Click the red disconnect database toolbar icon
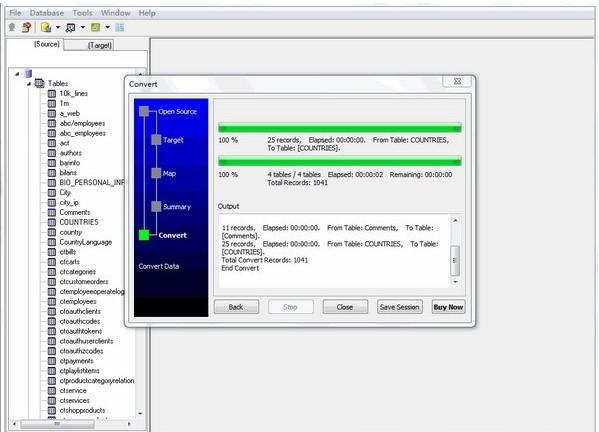This screenshot has height=432, width=599. coord(26,27)
